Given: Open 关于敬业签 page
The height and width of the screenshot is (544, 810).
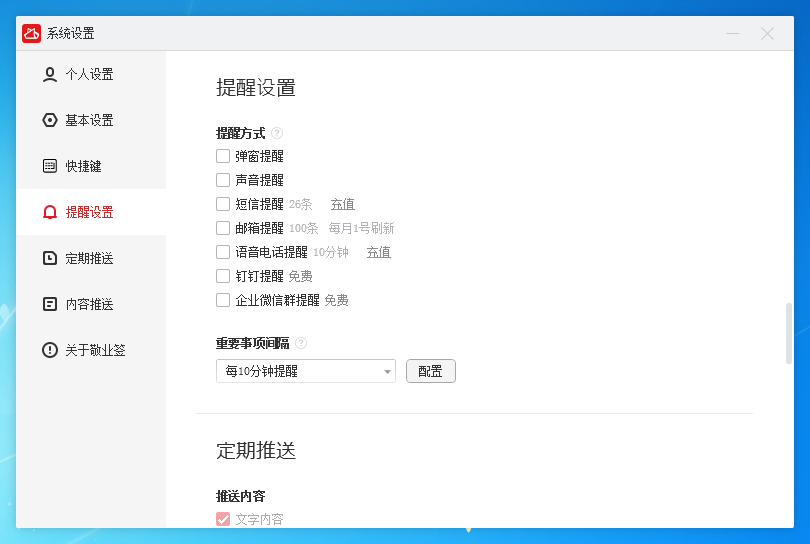Looking at the screenshot, I should point(91,350).
